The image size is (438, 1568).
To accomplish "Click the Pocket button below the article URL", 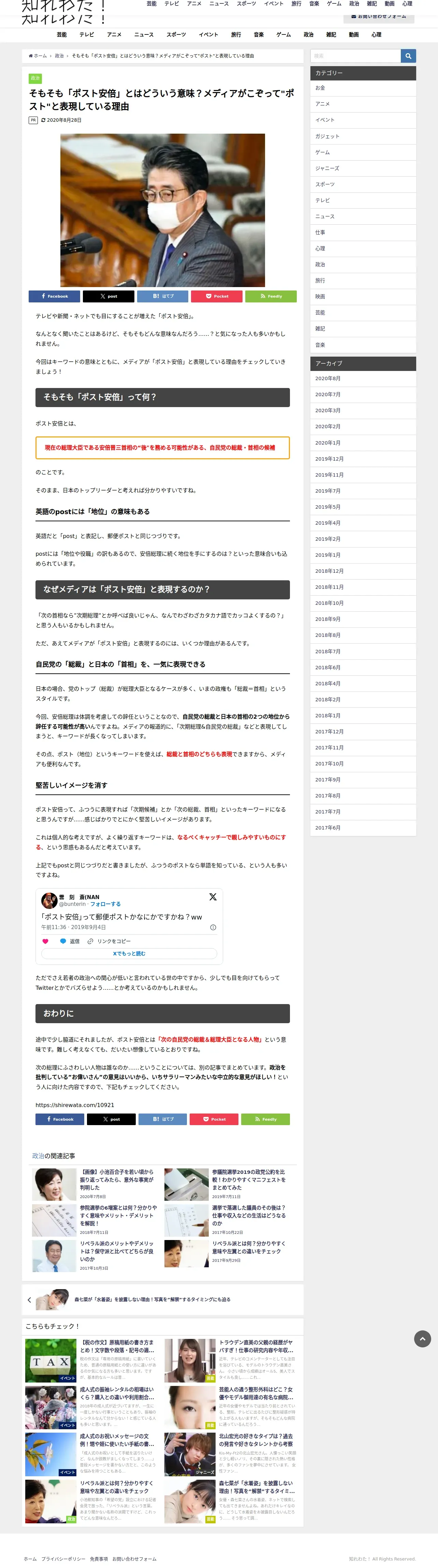I will point(214,1119).
